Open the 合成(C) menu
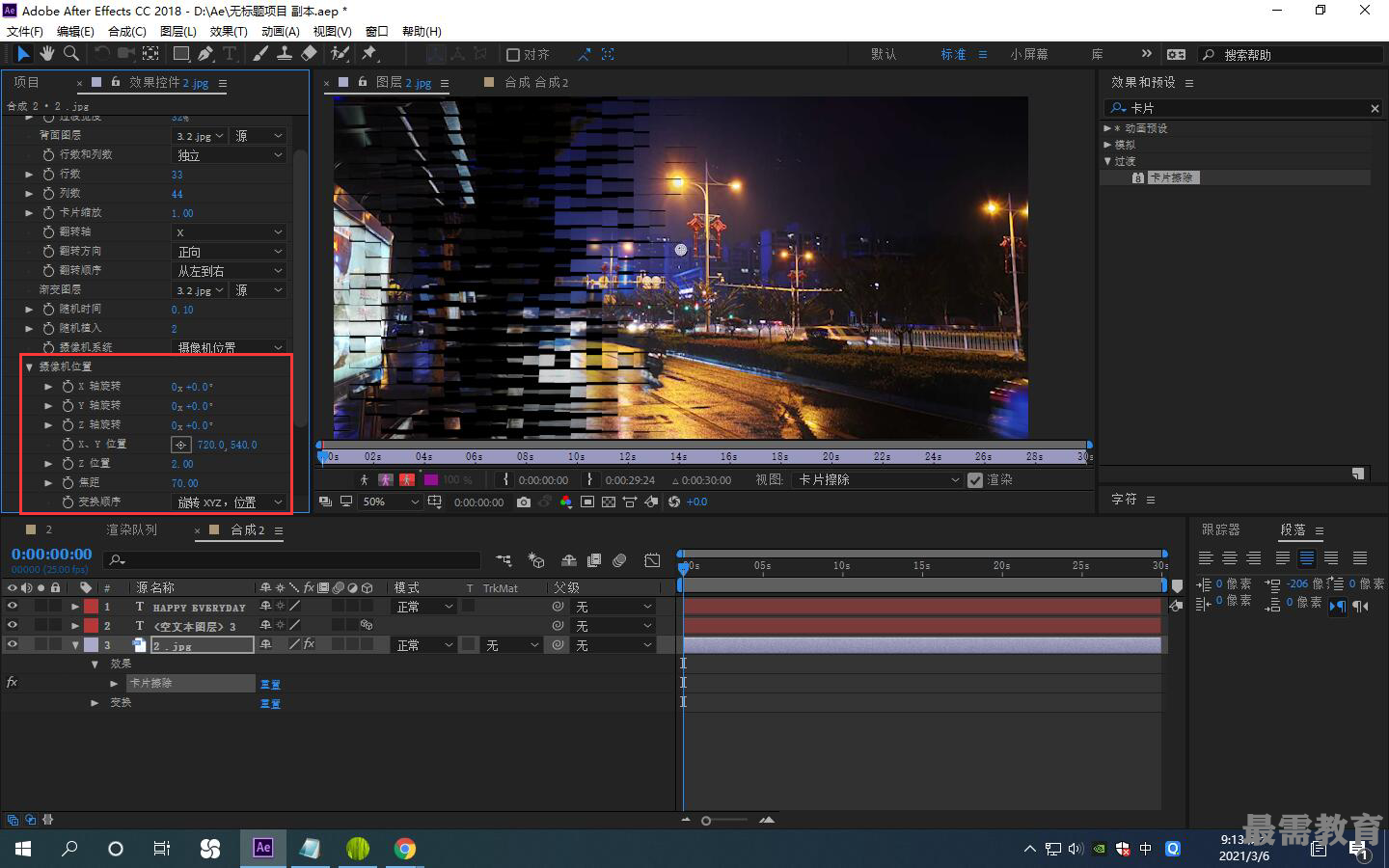Screen dimensions: 1389x868 pos(127,31)
